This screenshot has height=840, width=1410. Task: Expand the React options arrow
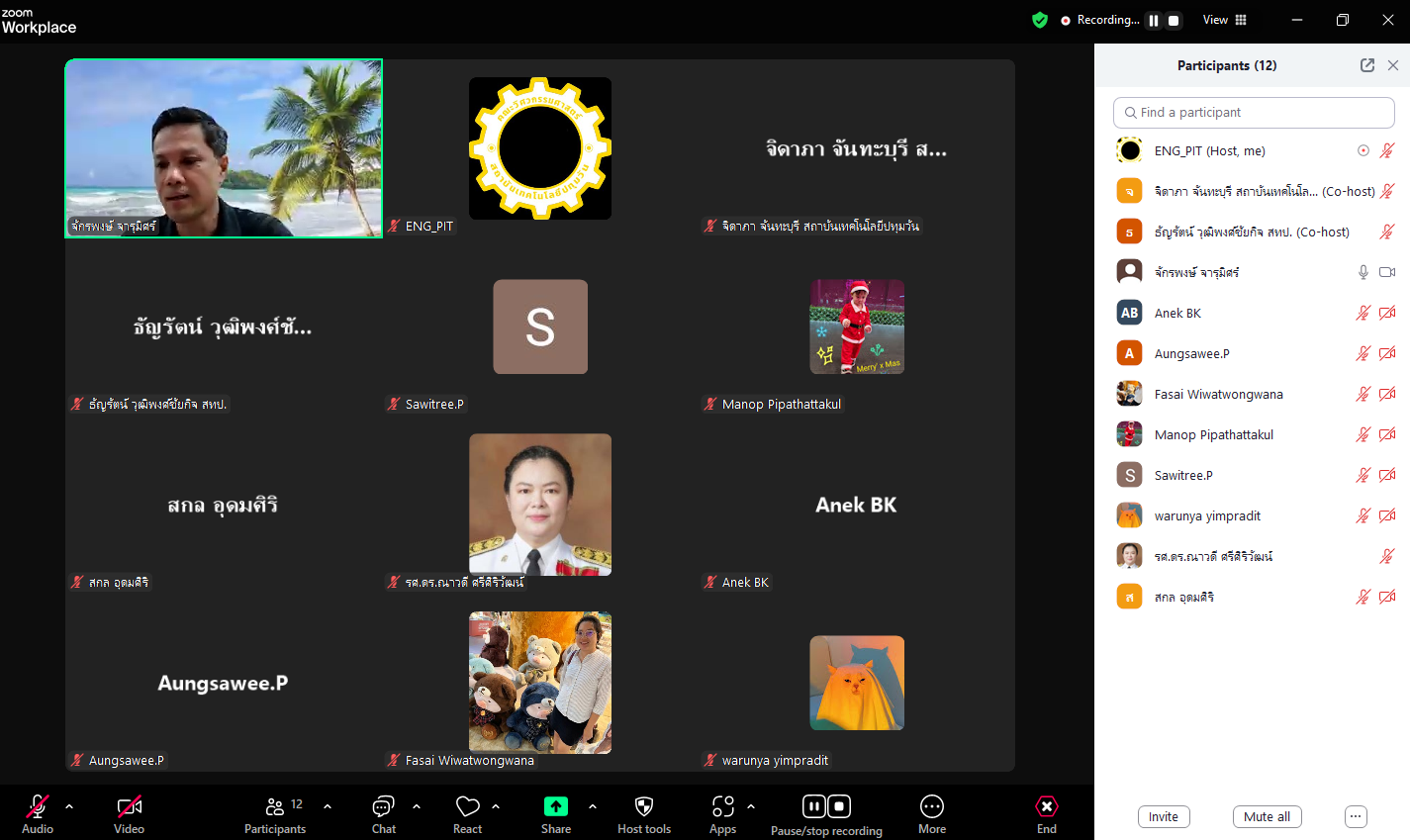[x=496, y=806]
